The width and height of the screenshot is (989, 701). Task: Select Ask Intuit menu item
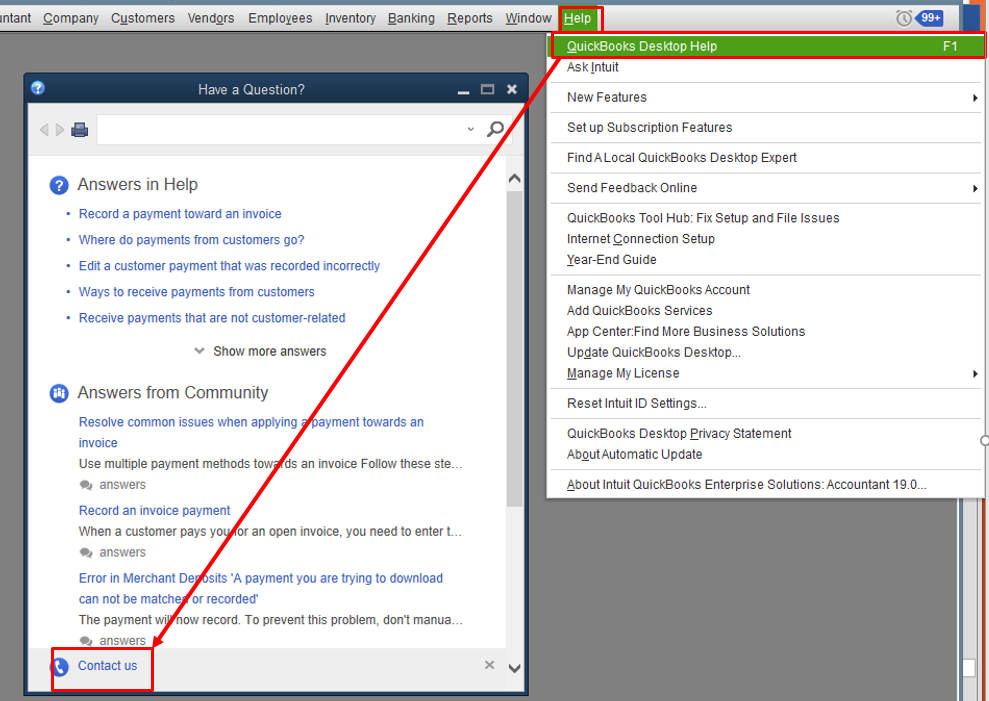point(767,67)
